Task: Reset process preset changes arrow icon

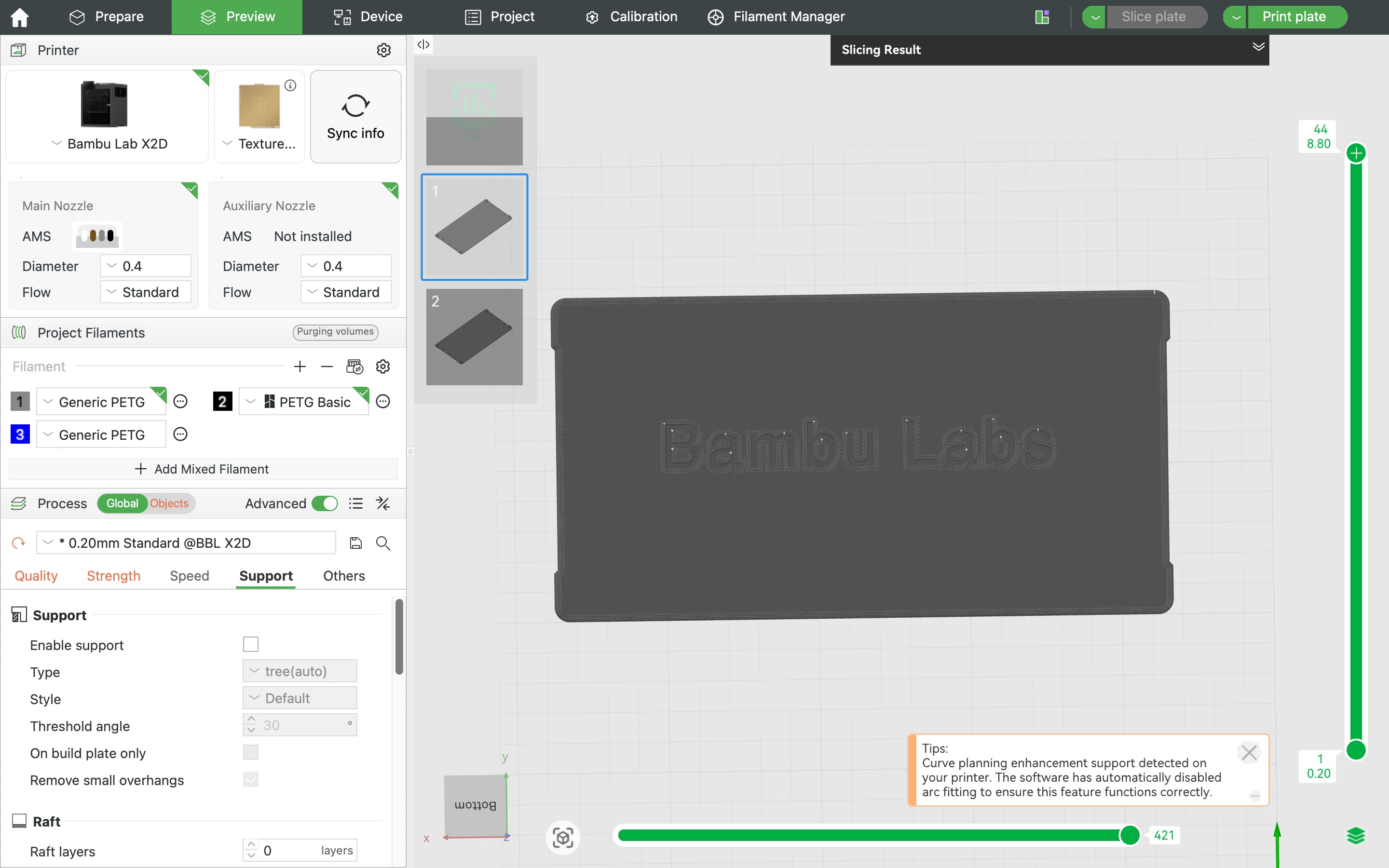Action: click(x=19, y=542)
